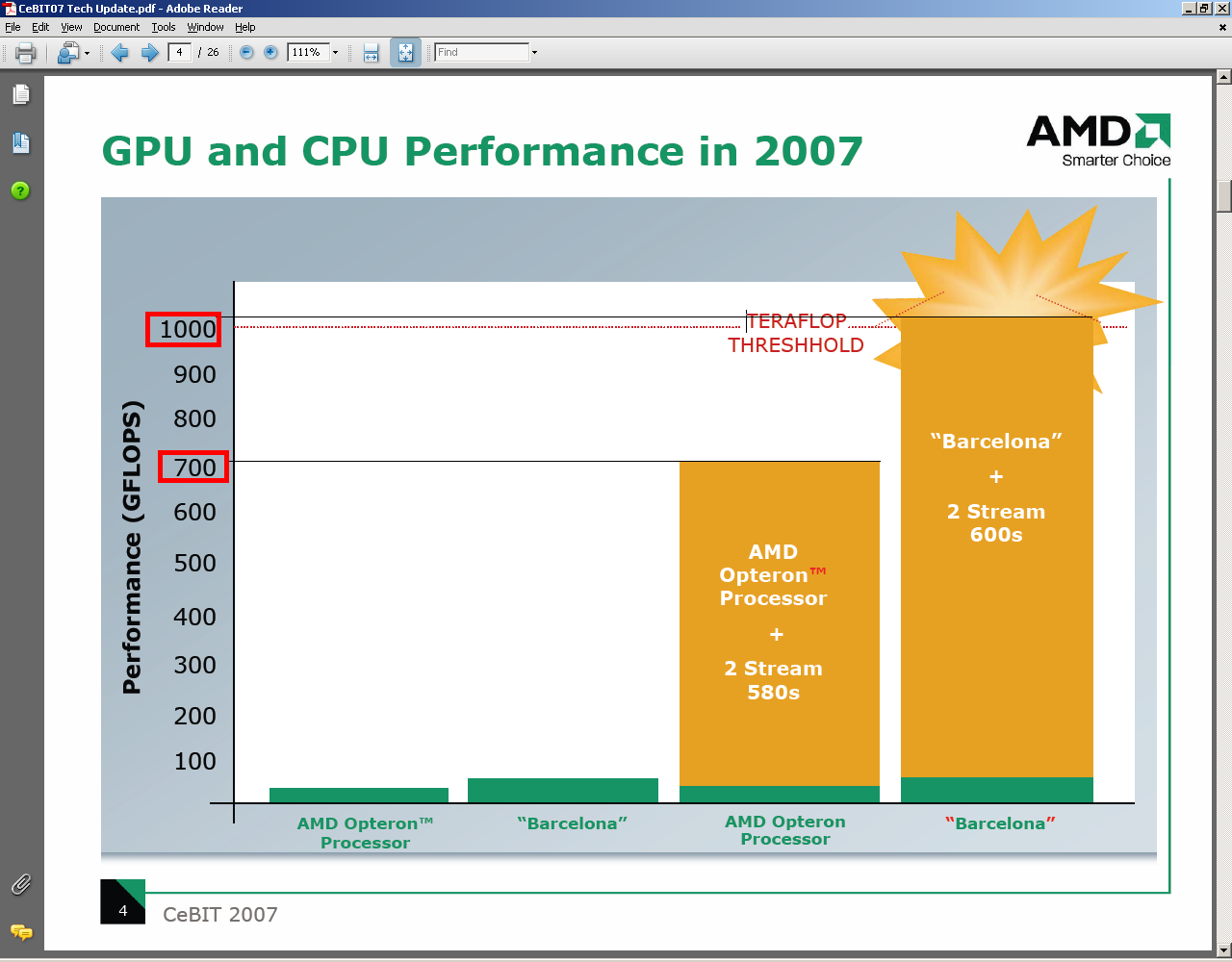Open the Window menu

click(205, 27)
